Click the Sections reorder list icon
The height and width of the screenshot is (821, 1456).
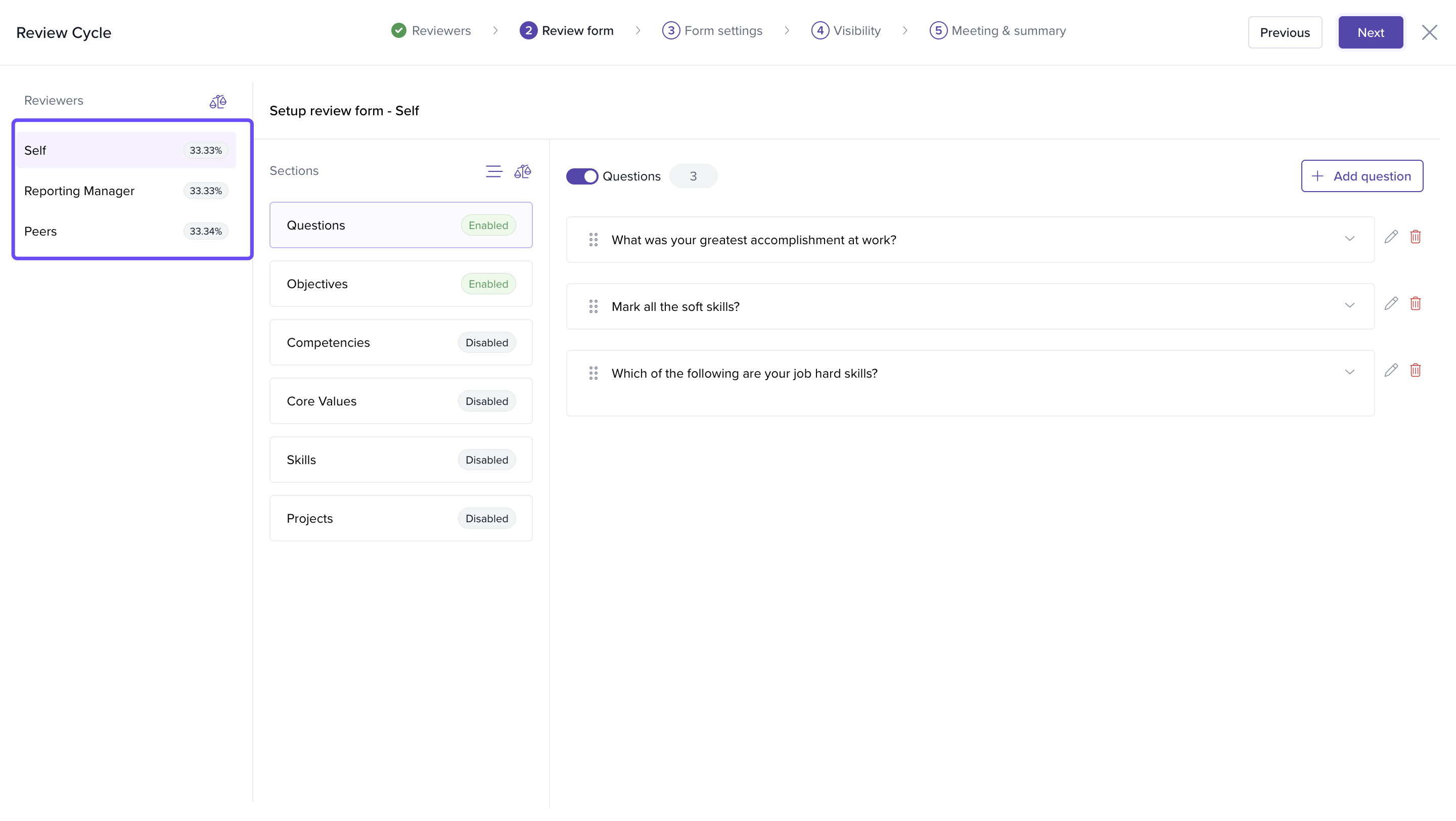[493, 171]
